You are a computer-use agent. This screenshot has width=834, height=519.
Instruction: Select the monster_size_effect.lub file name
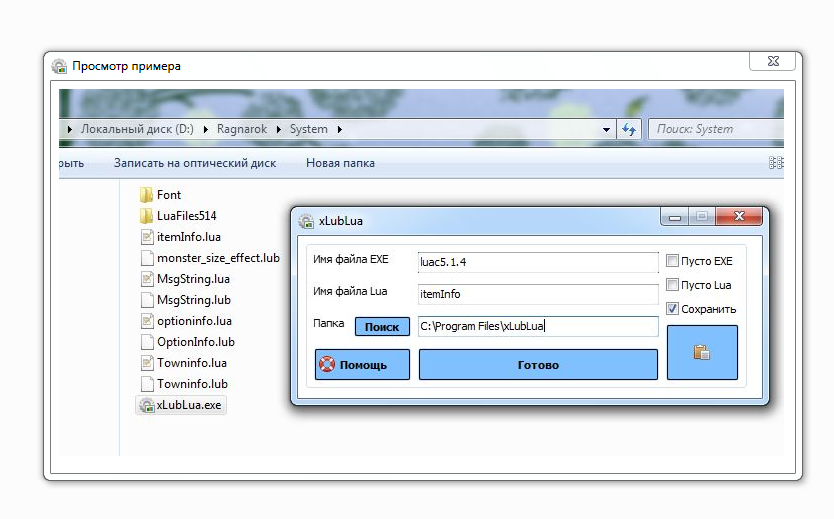pyautogui.click(x=218, y=258)
